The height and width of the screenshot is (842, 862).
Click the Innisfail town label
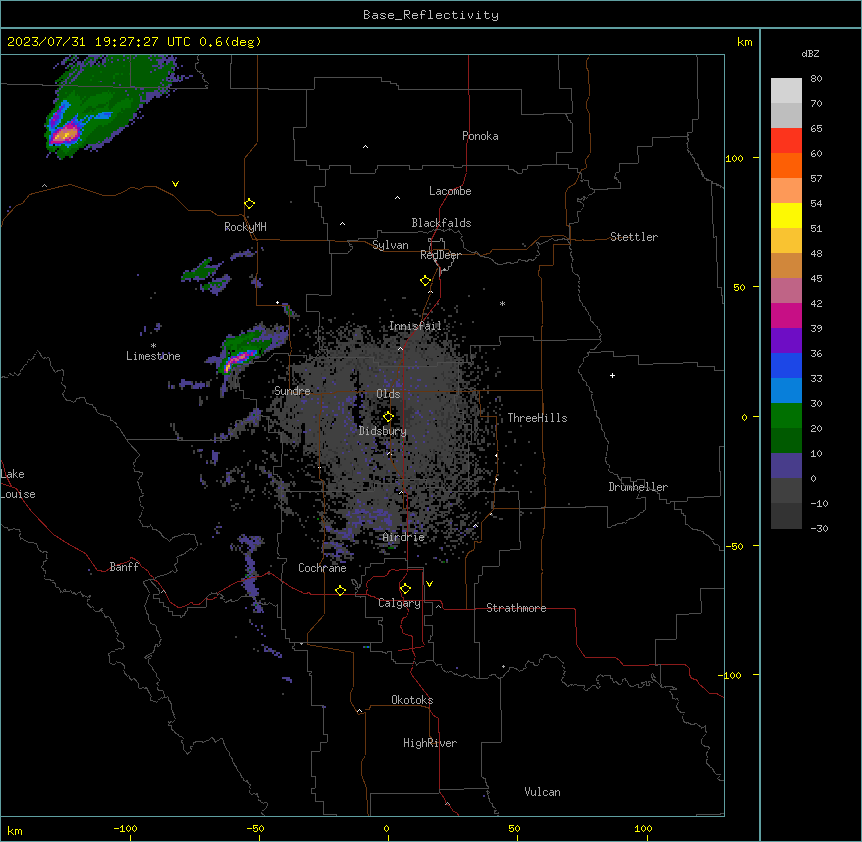coord(415,326)
